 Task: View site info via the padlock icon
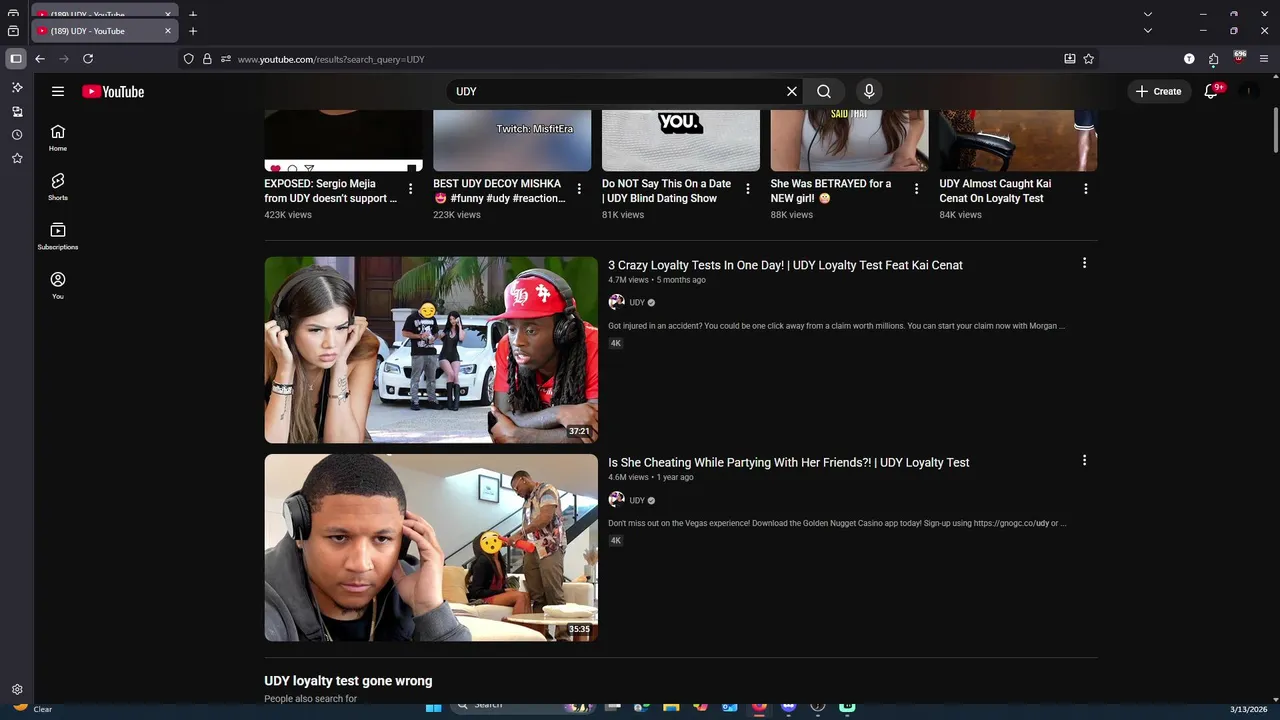click(207, 59)
